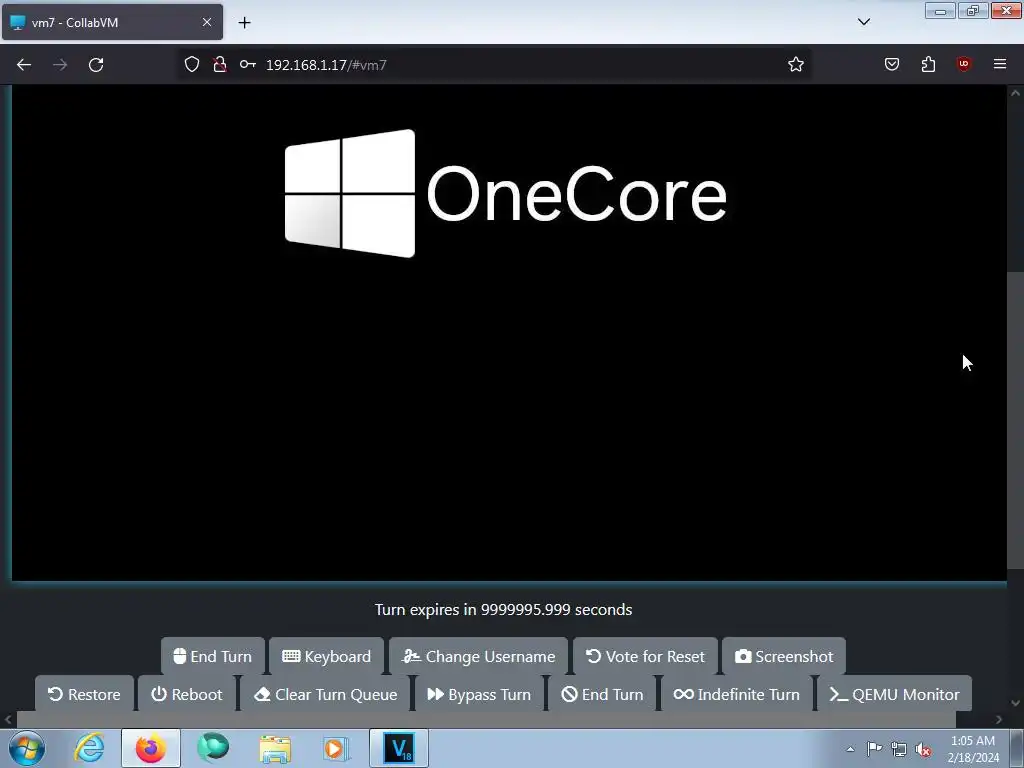Screen dimensions: 1024x768
Task: Click the End Turn button with mouse icon
Action: [213, 656]
